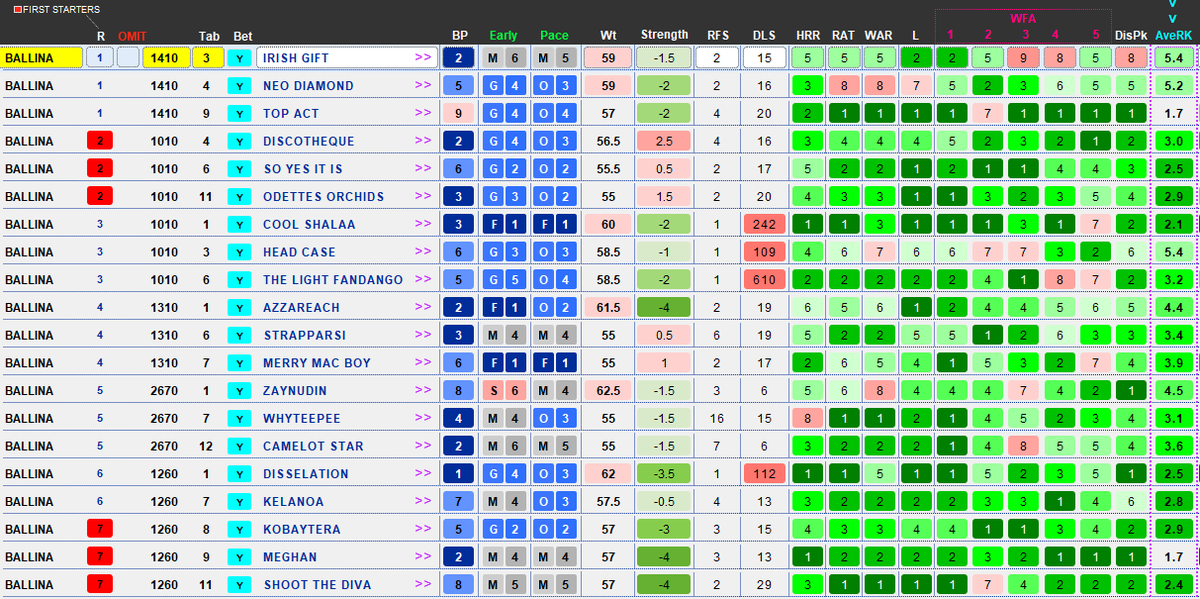Click the green L cell for IRISH GIFT

(915, 58)
